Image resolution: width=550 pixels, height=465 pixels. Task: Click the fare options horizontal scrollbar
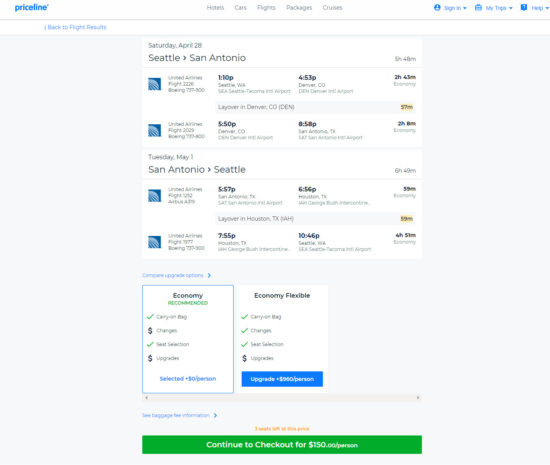coord(282,398)
